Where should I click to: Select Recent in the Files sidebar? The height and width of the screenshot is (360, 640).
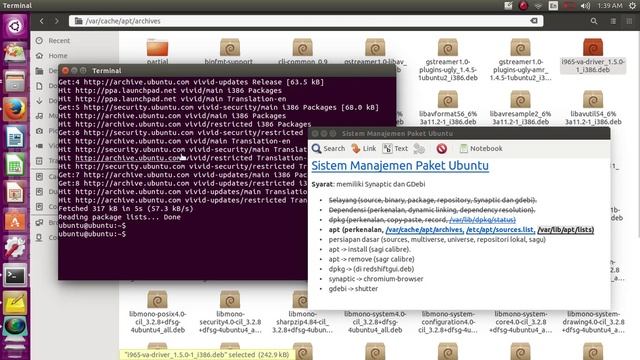[59, 40]
